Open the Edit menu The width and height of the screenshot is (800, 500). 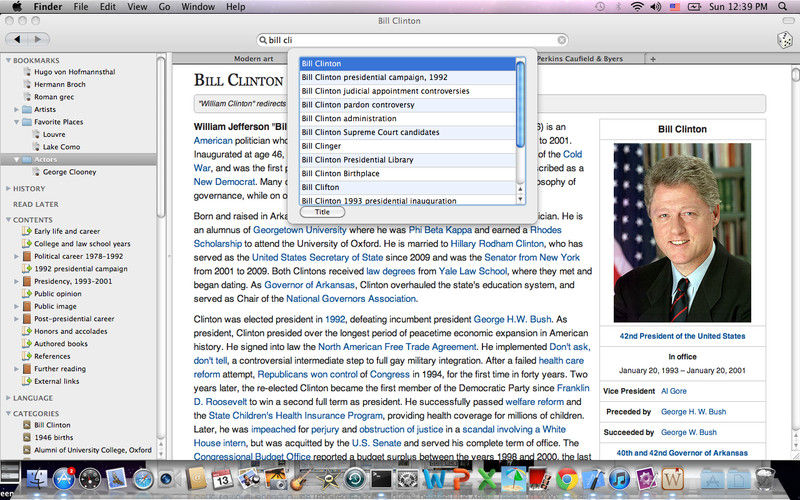click(x=108, y=7)
